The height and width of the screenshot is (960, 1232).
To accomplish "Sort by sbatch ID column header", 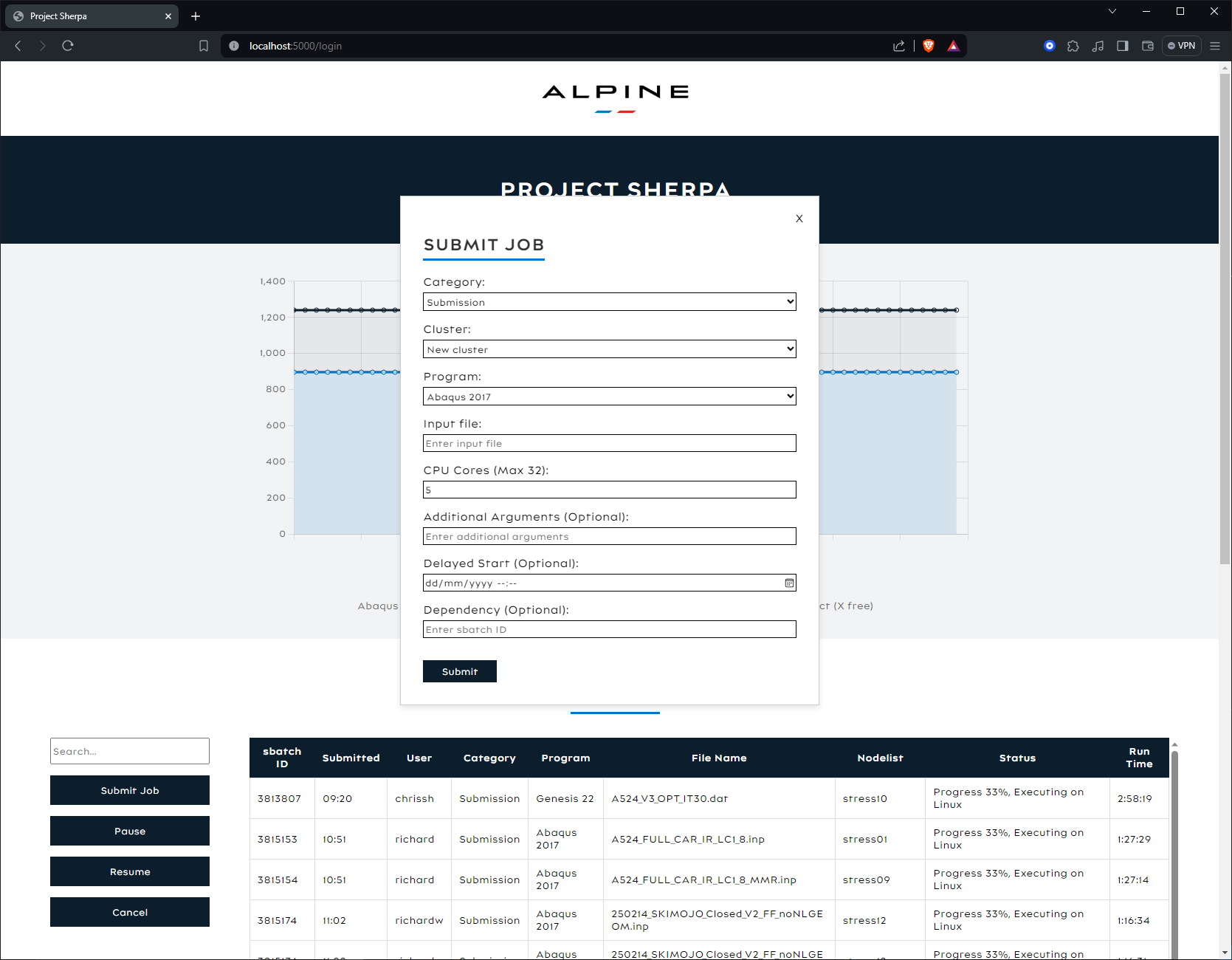I will tap(282, 758).
